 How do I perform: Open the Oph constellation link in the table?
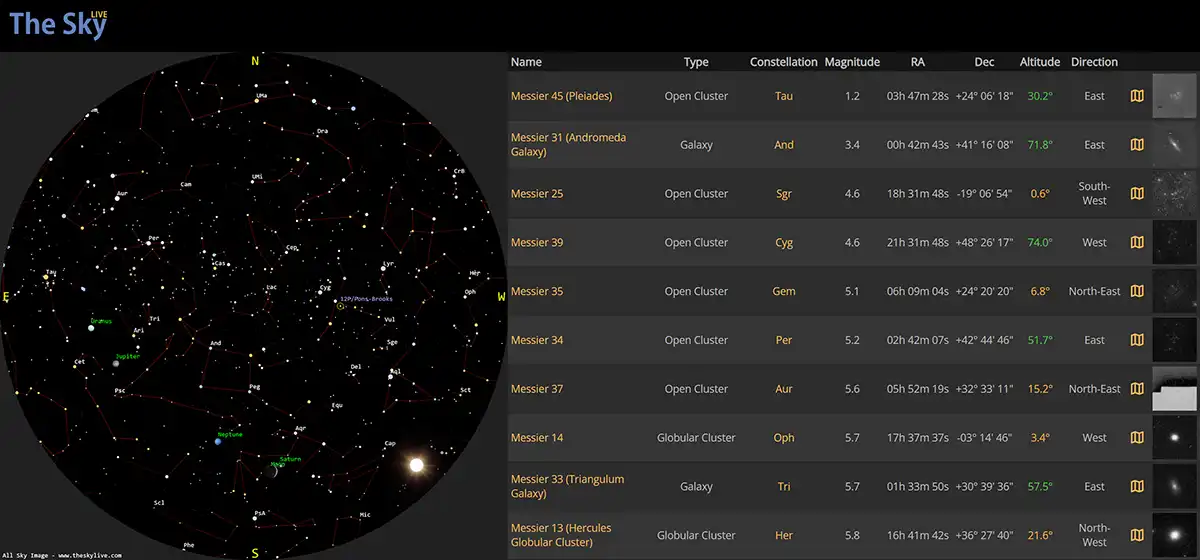point(784,437)
